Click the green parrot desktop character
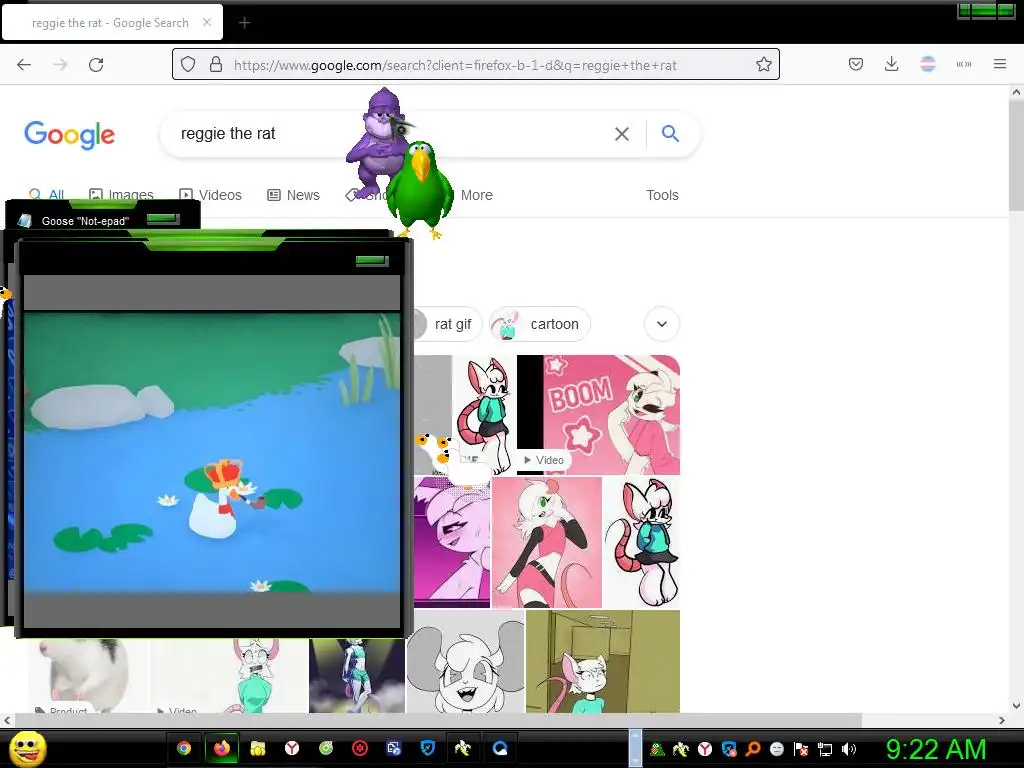Image resolution: width=1024 pixels, height=768 pixels. coord(420,189)
